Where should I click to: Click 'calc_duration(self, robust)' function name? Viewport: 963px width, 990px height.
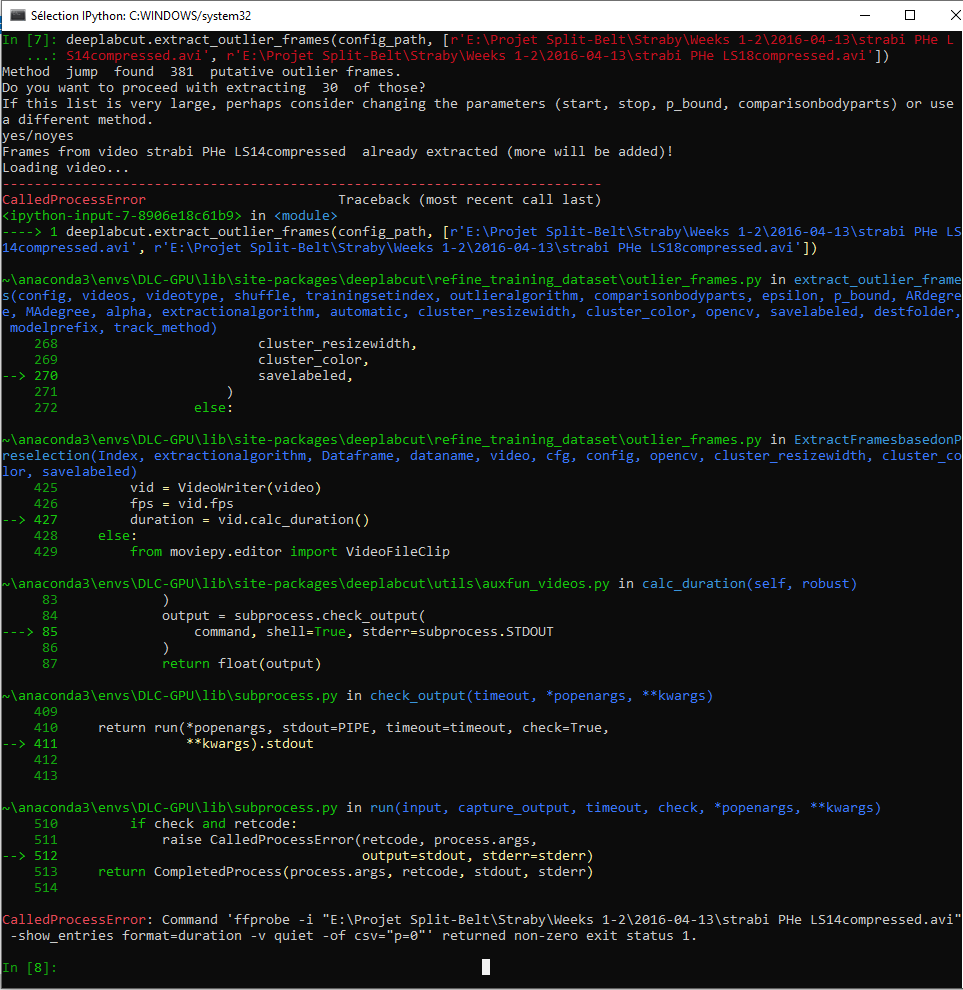750,584
